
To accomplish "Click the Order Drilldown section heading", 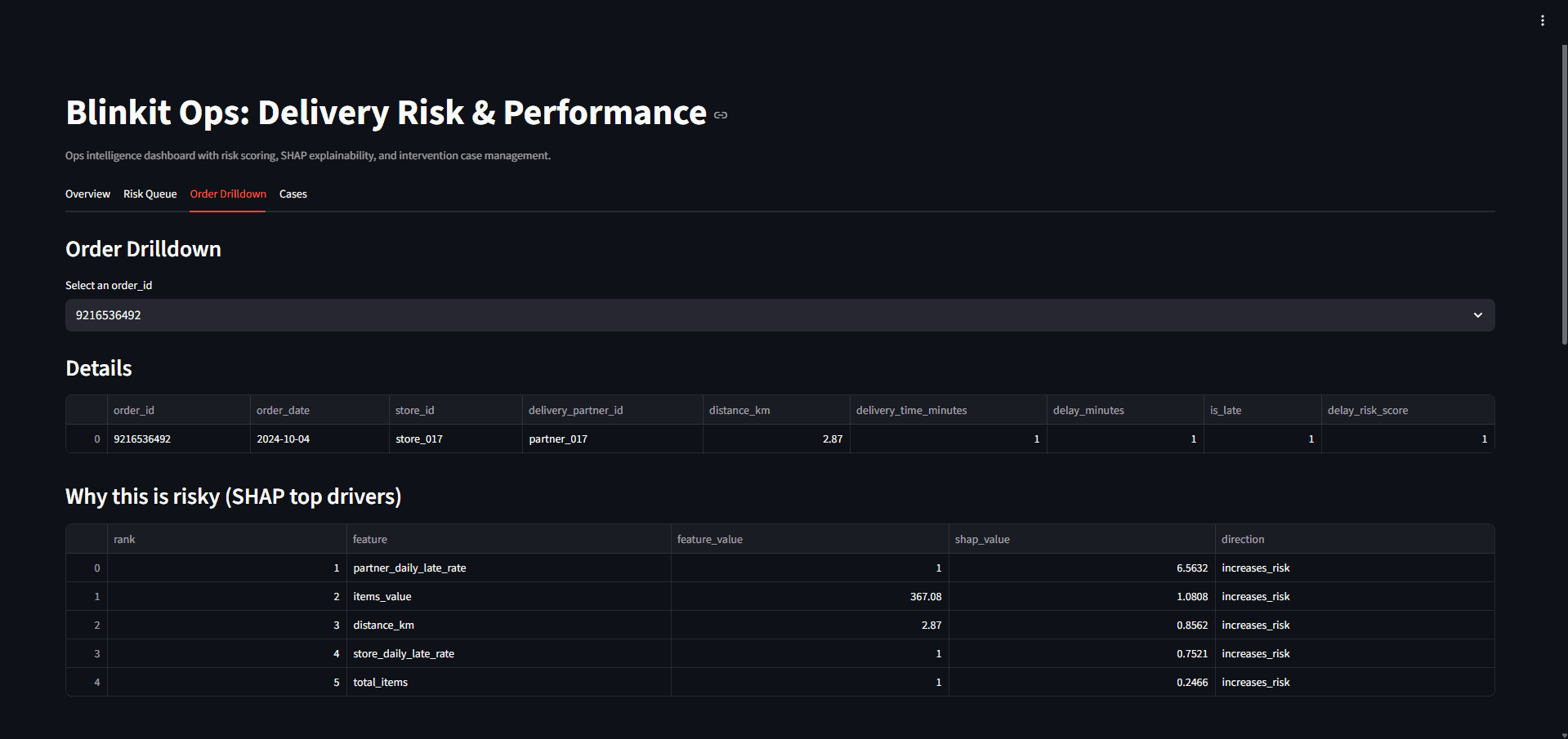I will [143, 249].
